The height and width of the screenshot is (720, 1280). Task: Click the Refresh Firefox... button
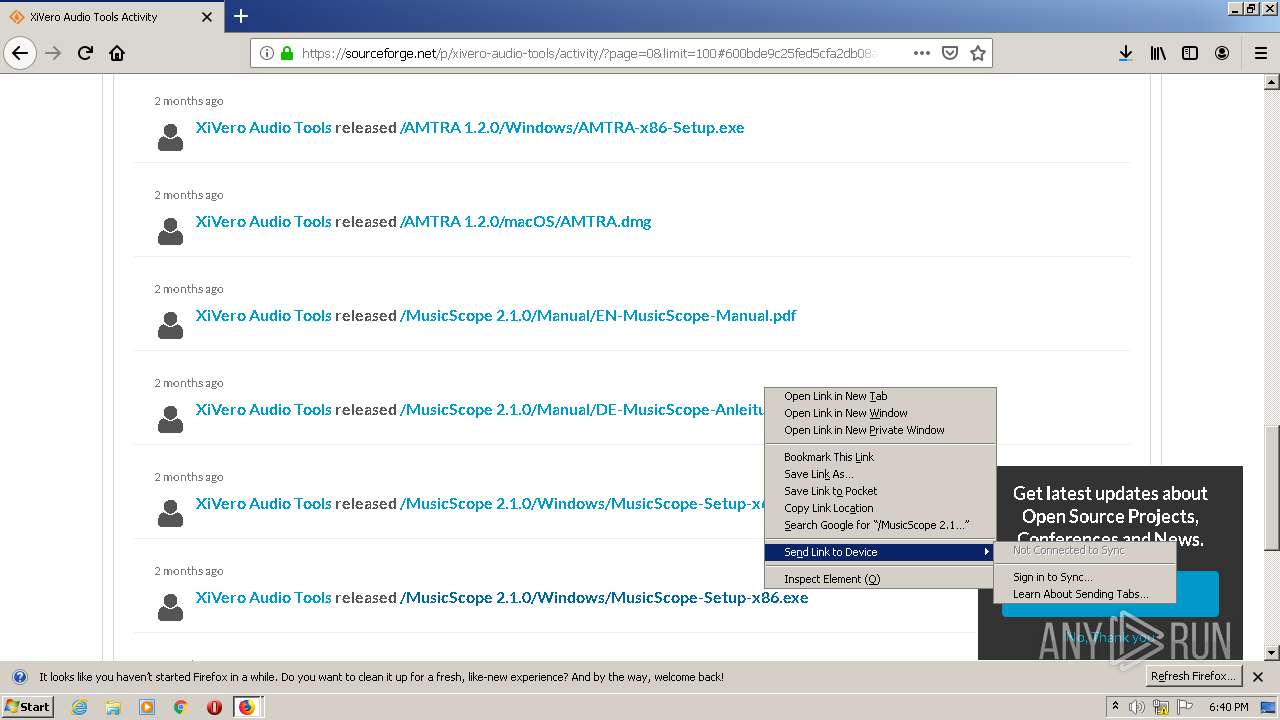(1193, 677)
